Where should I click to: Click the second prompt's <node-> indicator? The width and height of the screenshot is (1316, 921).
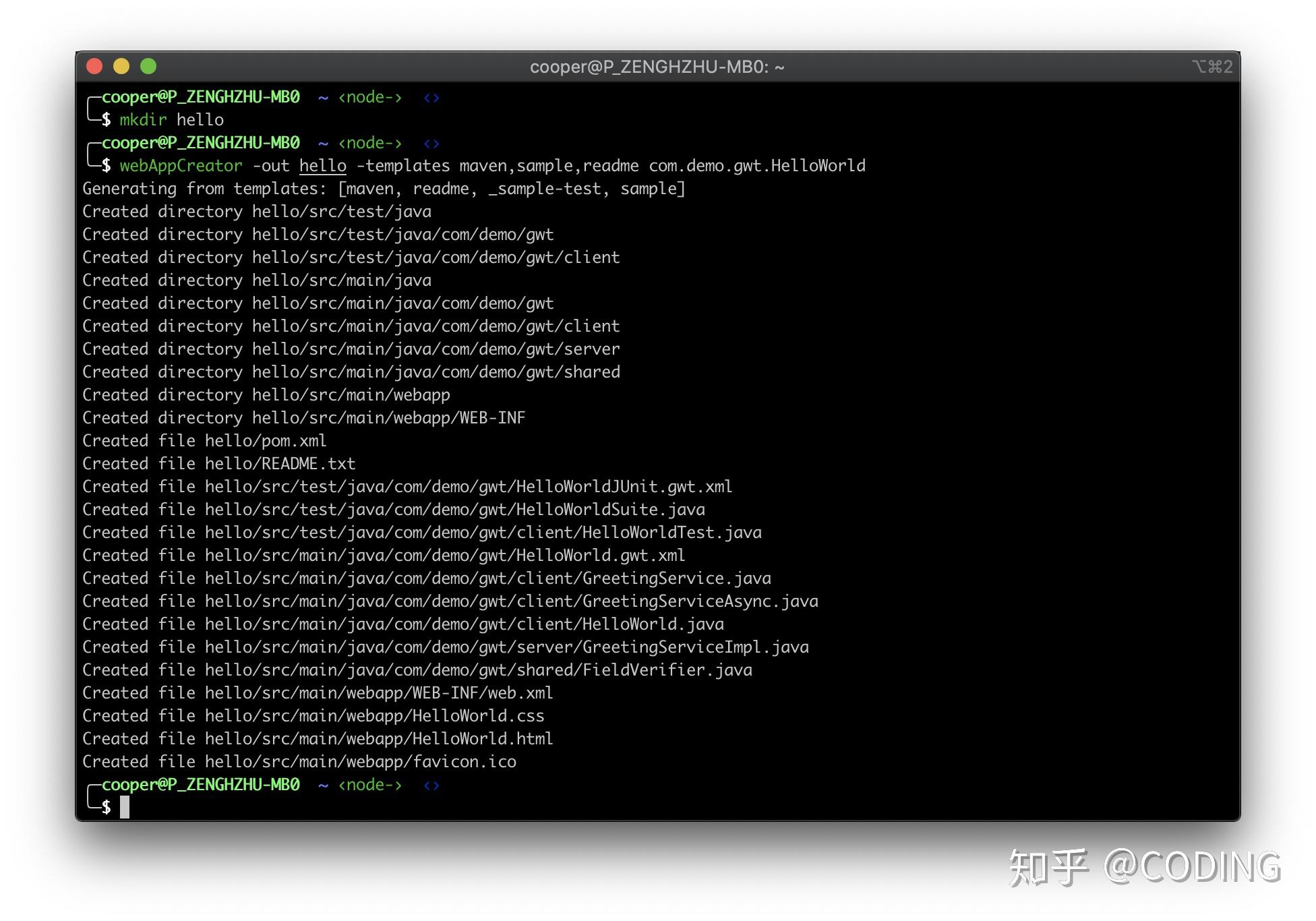[x=370, y=143]
